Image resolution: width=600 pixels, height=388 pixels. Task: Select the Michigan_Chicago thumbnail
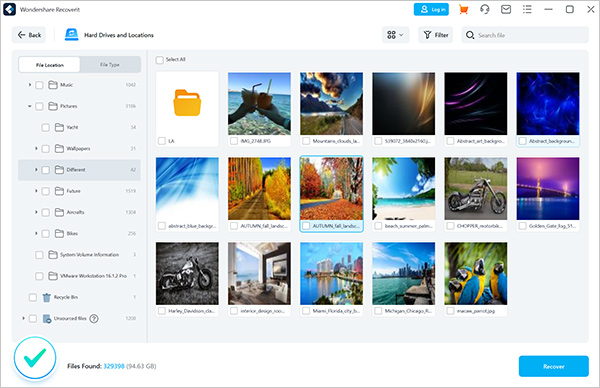[403, 273]
